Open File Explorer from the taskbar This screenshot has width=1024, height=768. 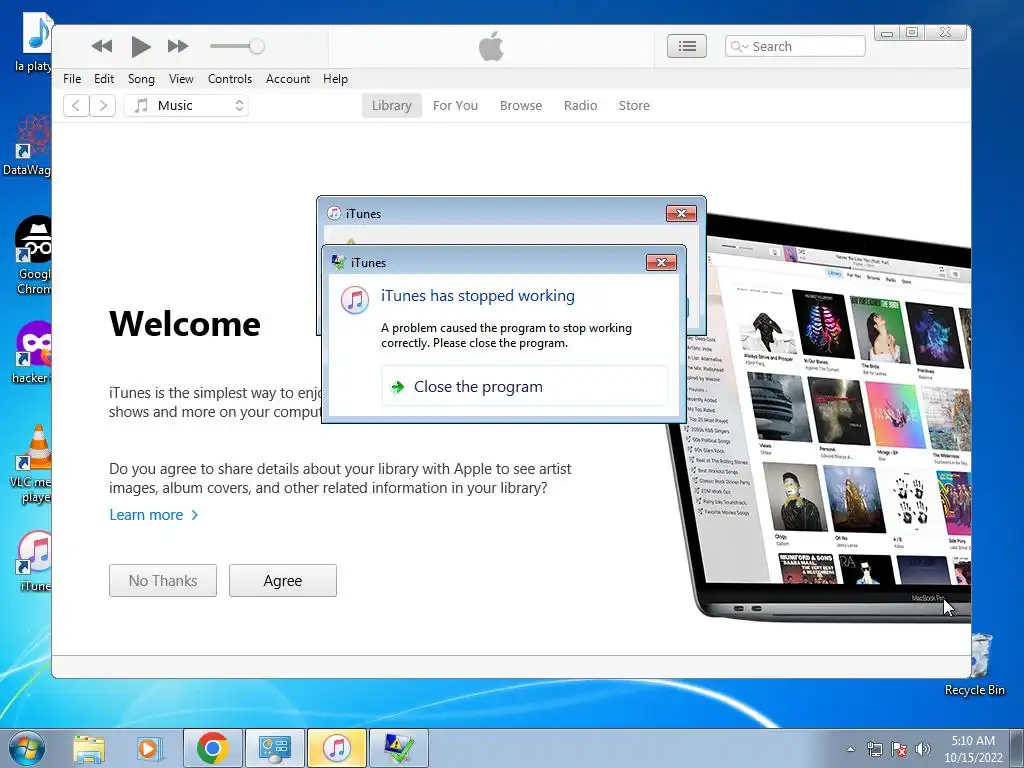coord(89,748)
